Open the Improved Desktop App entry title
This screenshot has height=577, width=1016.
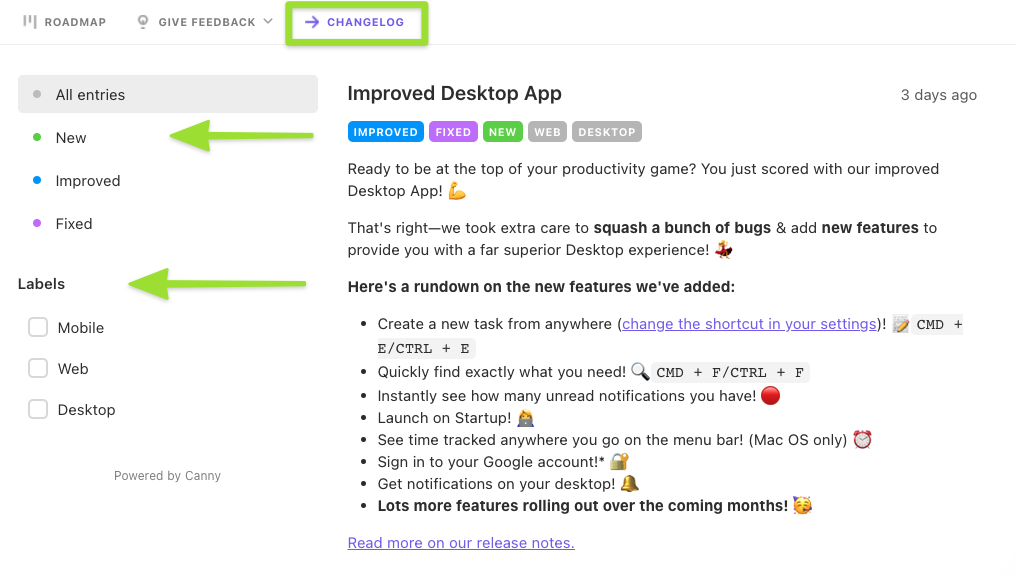coord(454,94)
